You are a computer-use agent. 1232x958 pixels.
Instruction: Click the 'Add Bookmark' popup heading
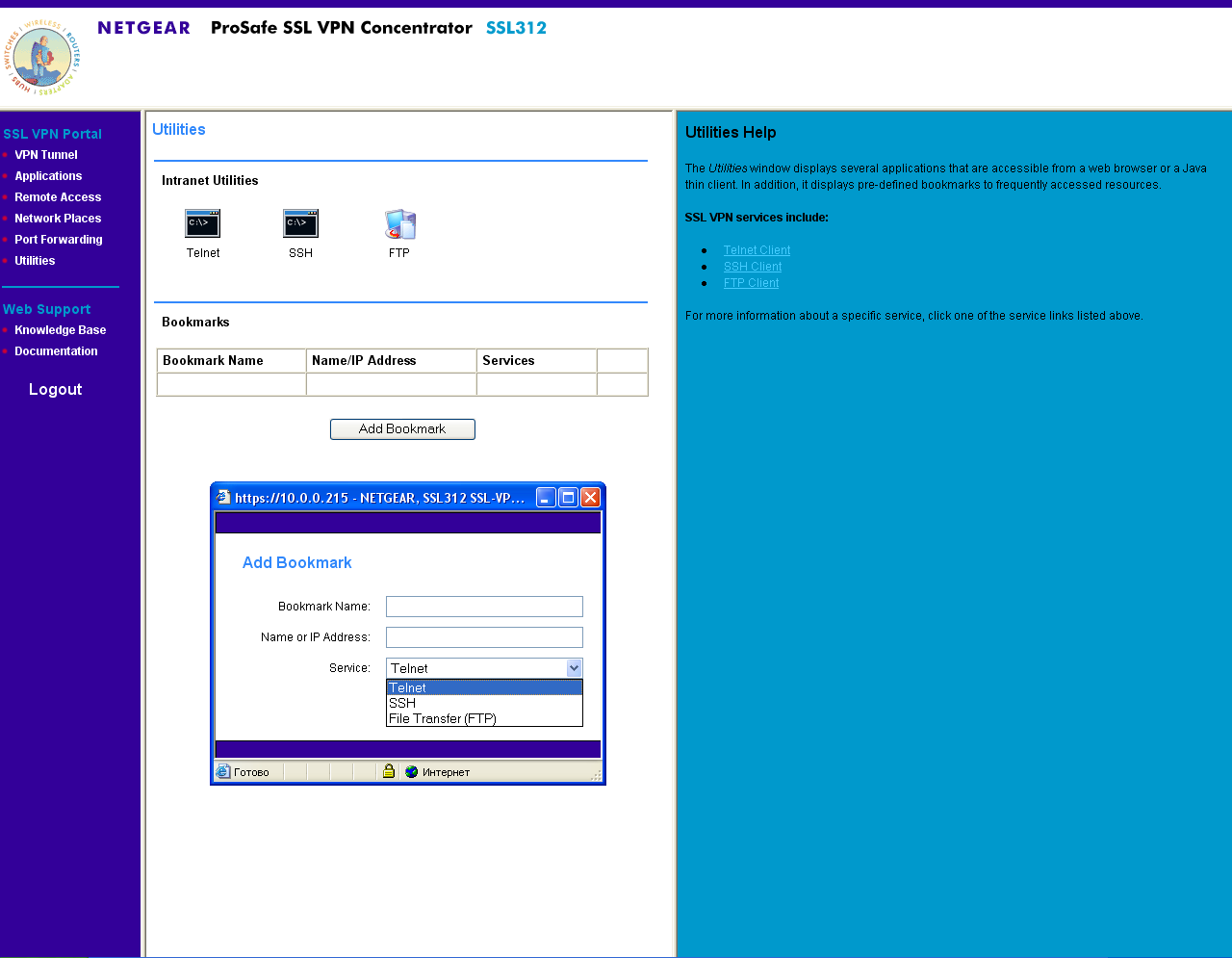(x=296, y=563)
